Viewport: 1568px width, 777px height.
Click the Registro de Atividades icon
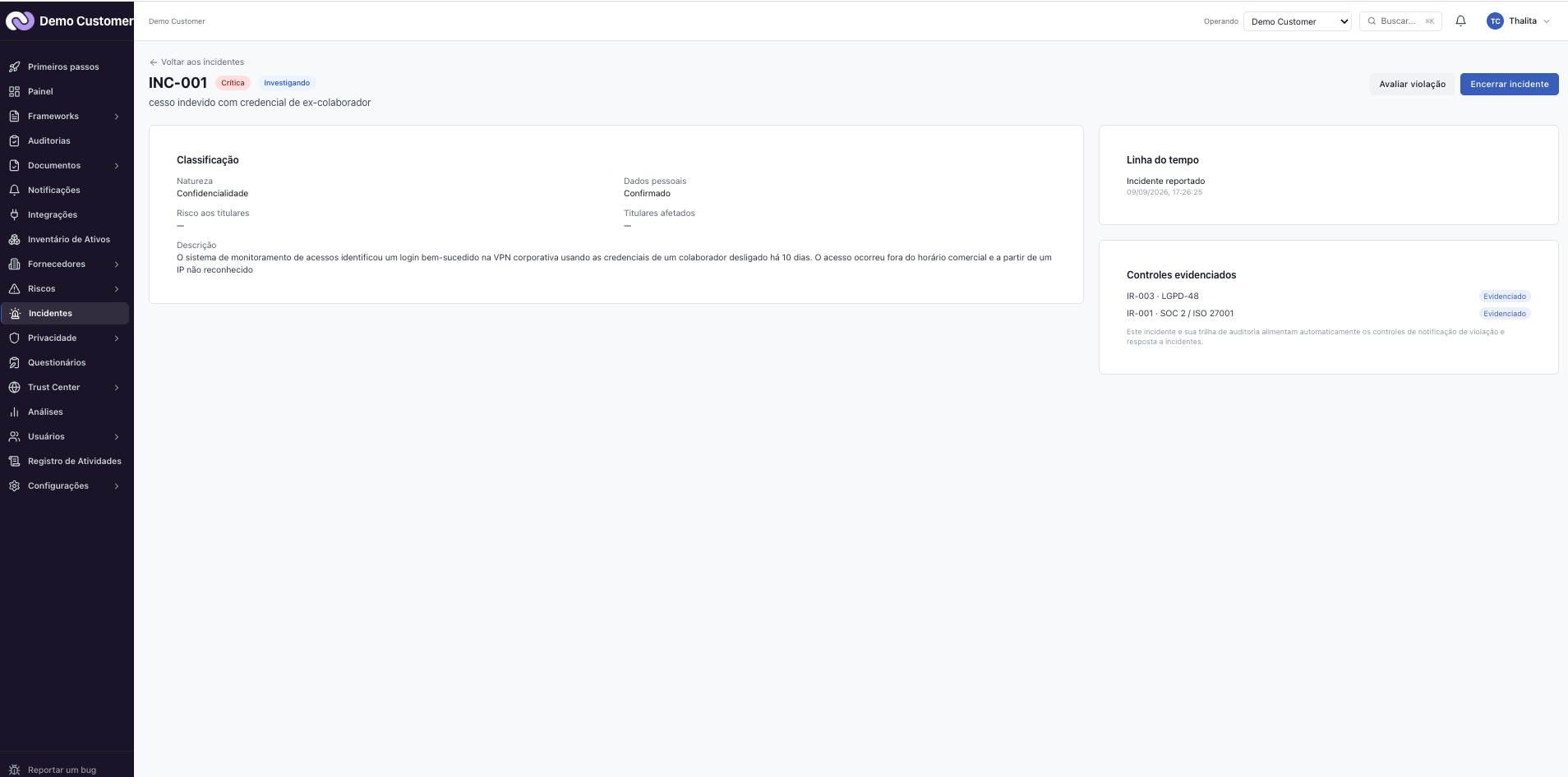click(14, 461)
